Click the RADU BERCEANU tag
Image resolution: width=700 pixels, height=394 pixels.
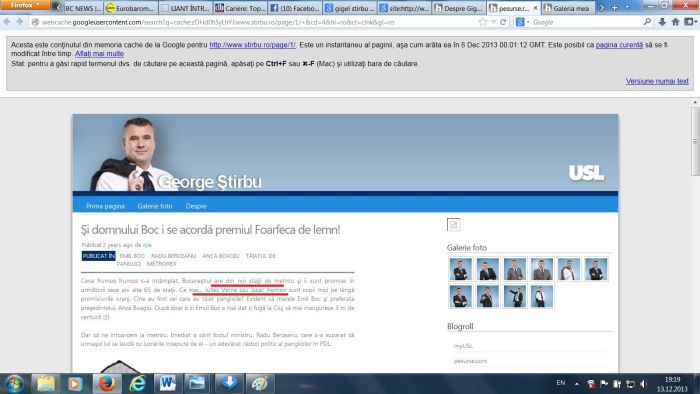tap(174, 256)
